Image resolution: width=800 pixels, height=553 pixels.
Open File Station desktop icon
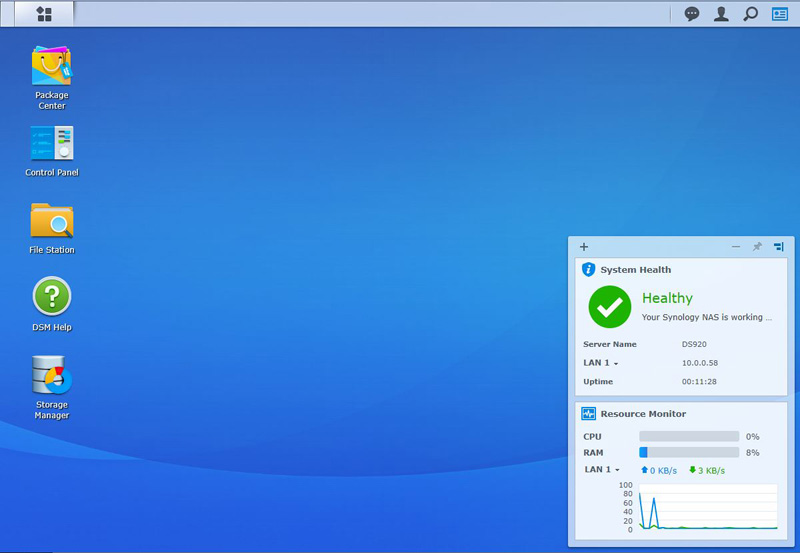pos(52,228)
